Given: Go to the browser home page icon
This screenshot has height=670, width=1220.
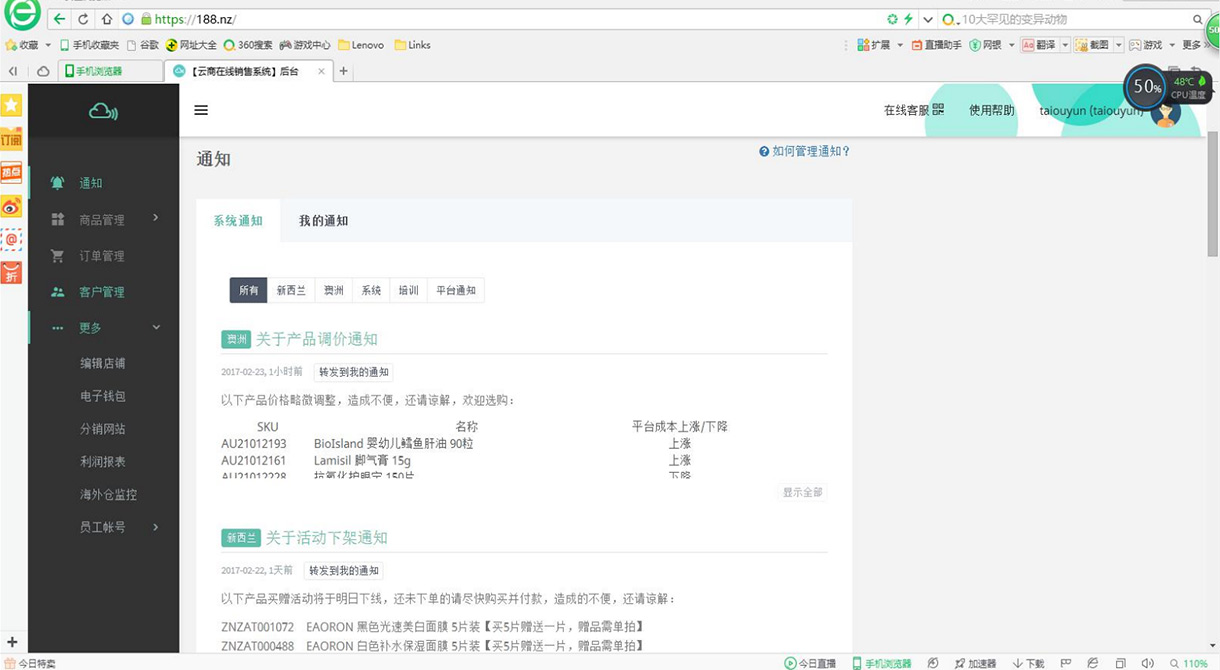Looking at the screenshot, I should coord(106,19).
